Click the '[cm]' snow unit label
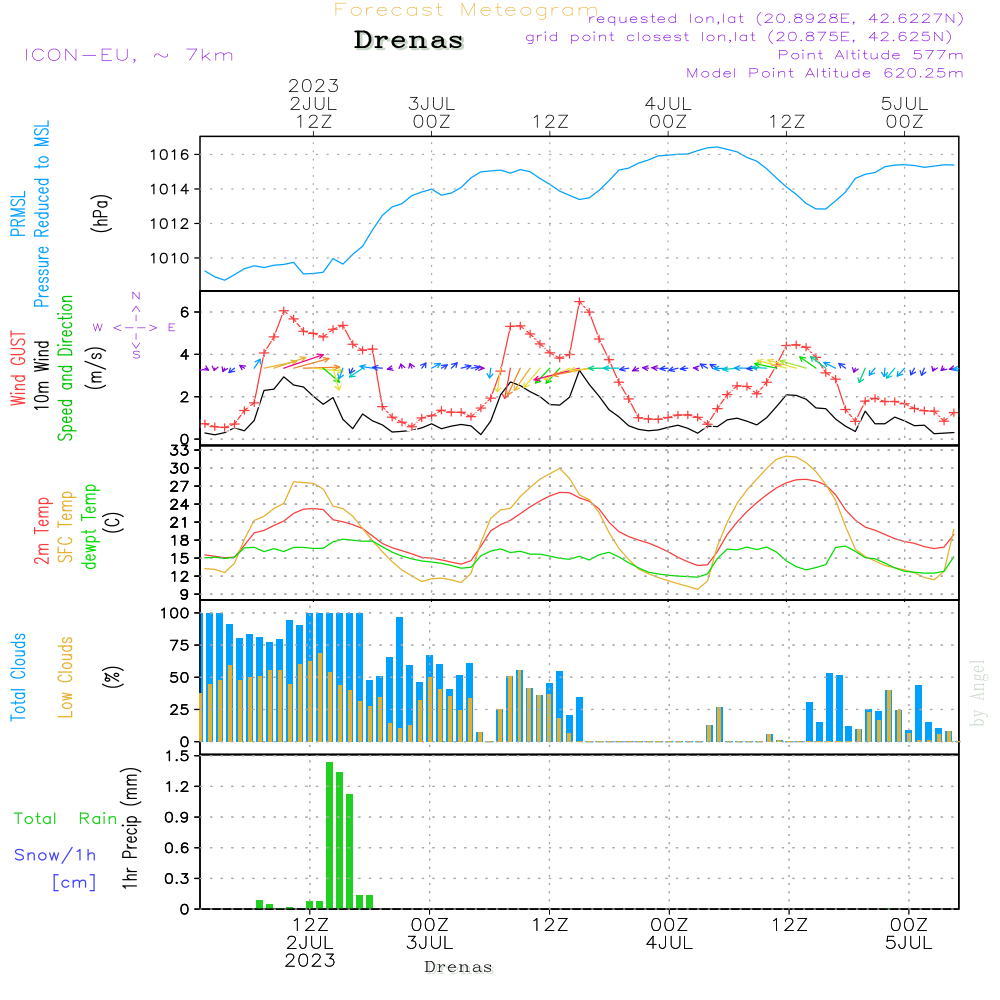Viewport: 1000px width, 1000px height. click(74, 883)
